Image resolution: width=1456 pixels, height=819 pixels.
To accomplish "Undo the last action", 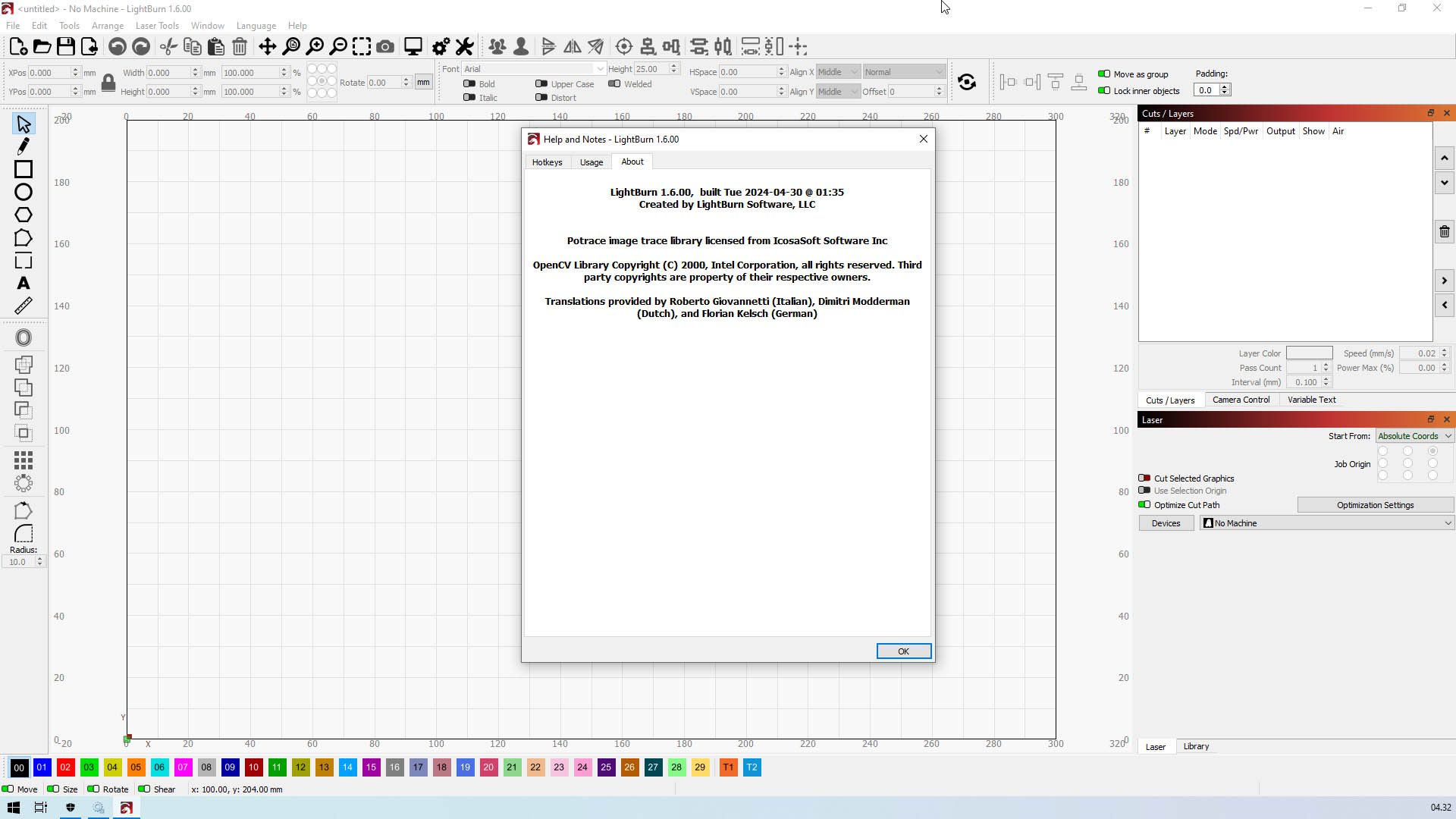I will pos(117,47).
